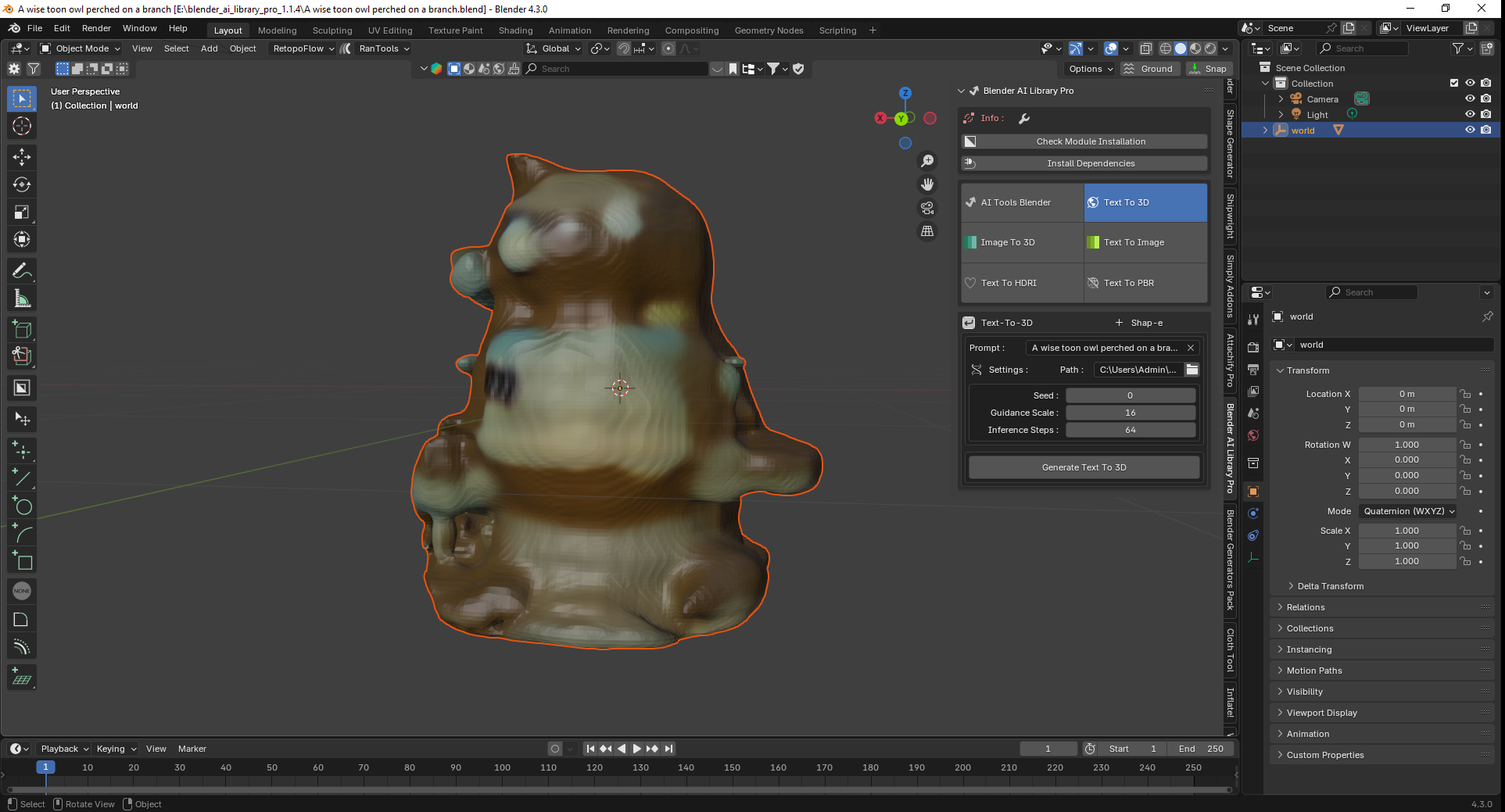
Task: Hide the Camera object with eye icon
Action: coord(1470,98)
